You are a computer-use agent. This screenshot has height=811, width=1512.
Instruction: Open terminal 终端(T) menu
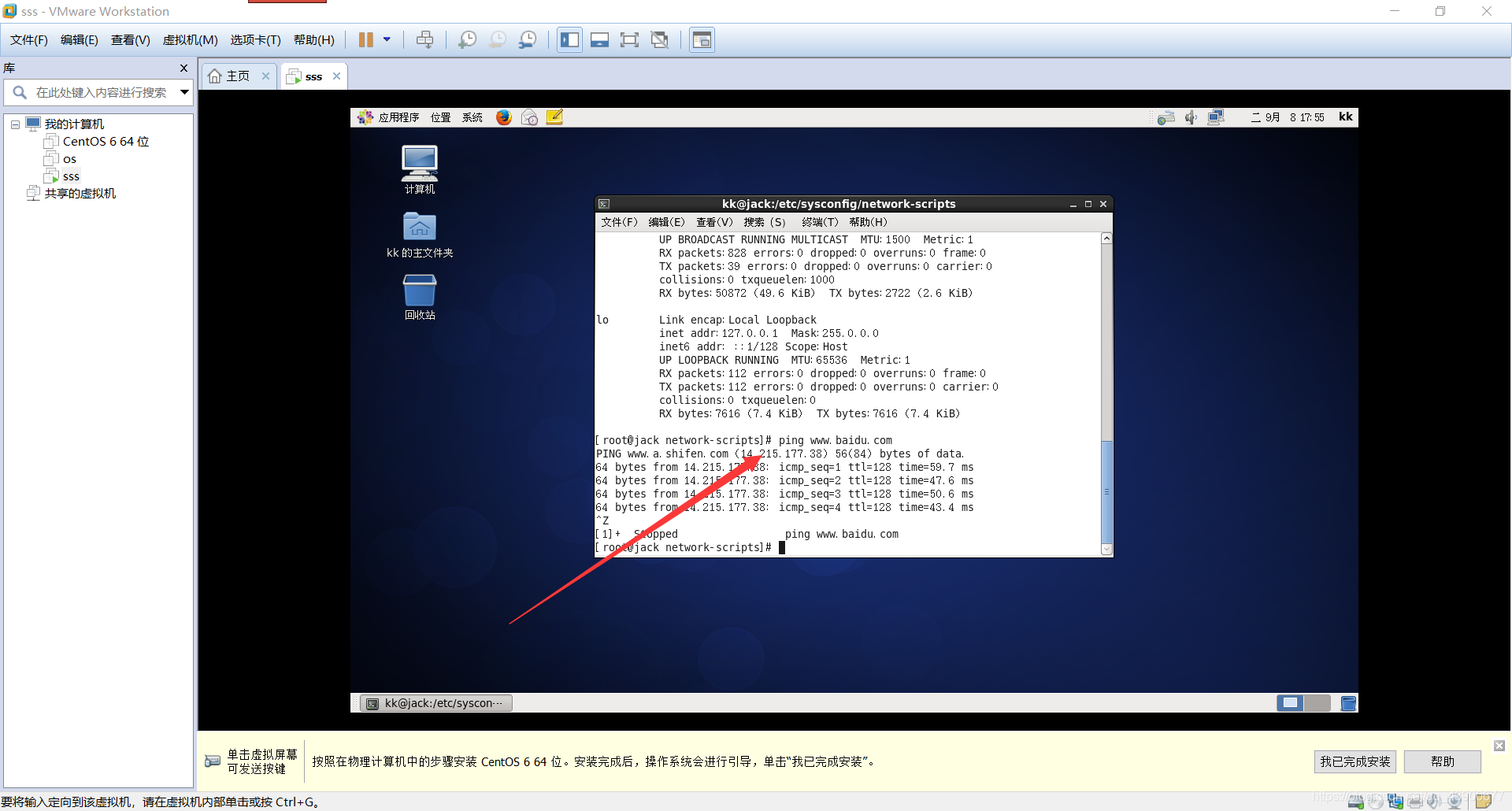(820, 222)
